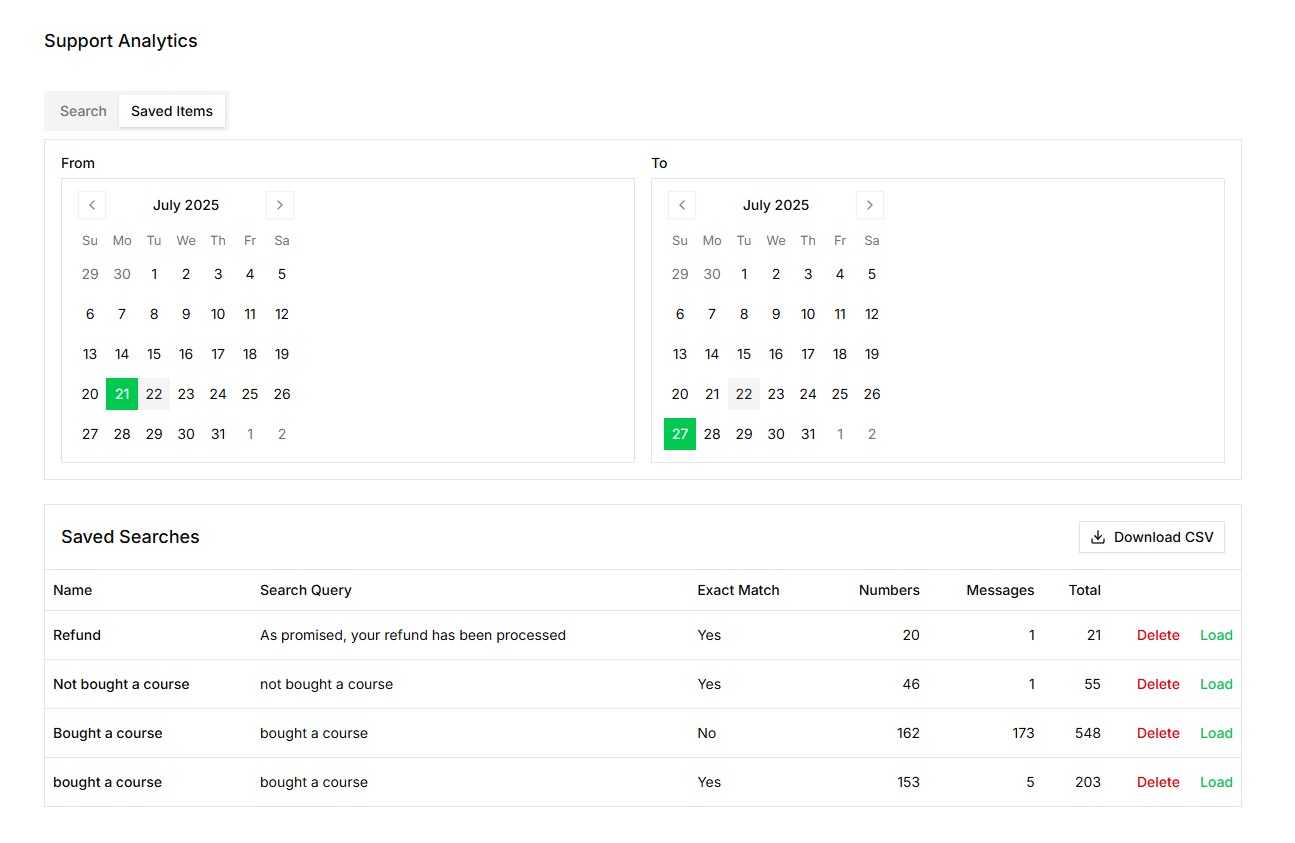This screenshot has width=1295, height=843.
Task: Choose June 29 in the From calendar
Action: coord(90,274)
